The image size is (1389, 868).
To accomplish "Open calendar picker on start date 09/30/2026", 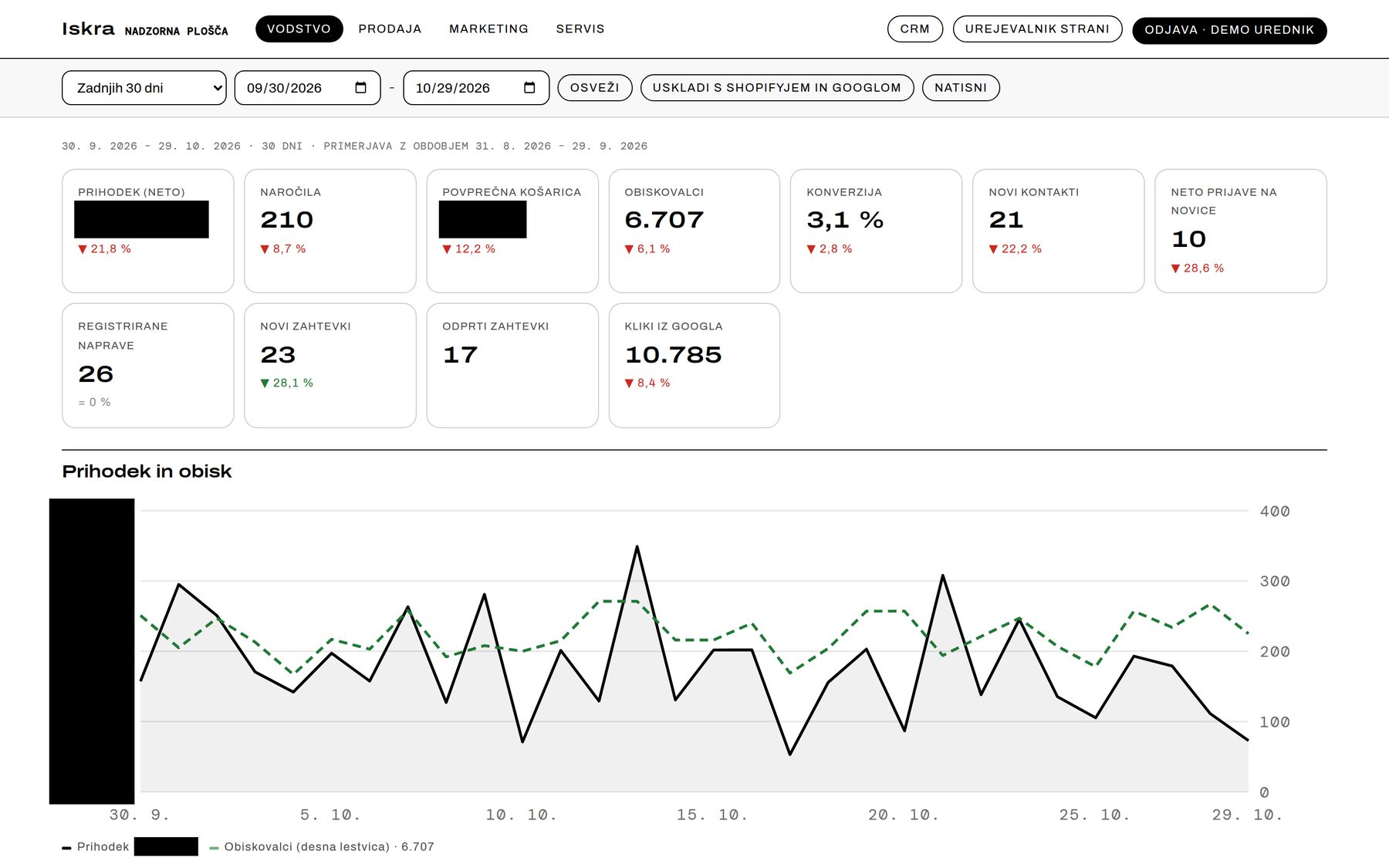I will pyautogui.click(x=360, y=88).
